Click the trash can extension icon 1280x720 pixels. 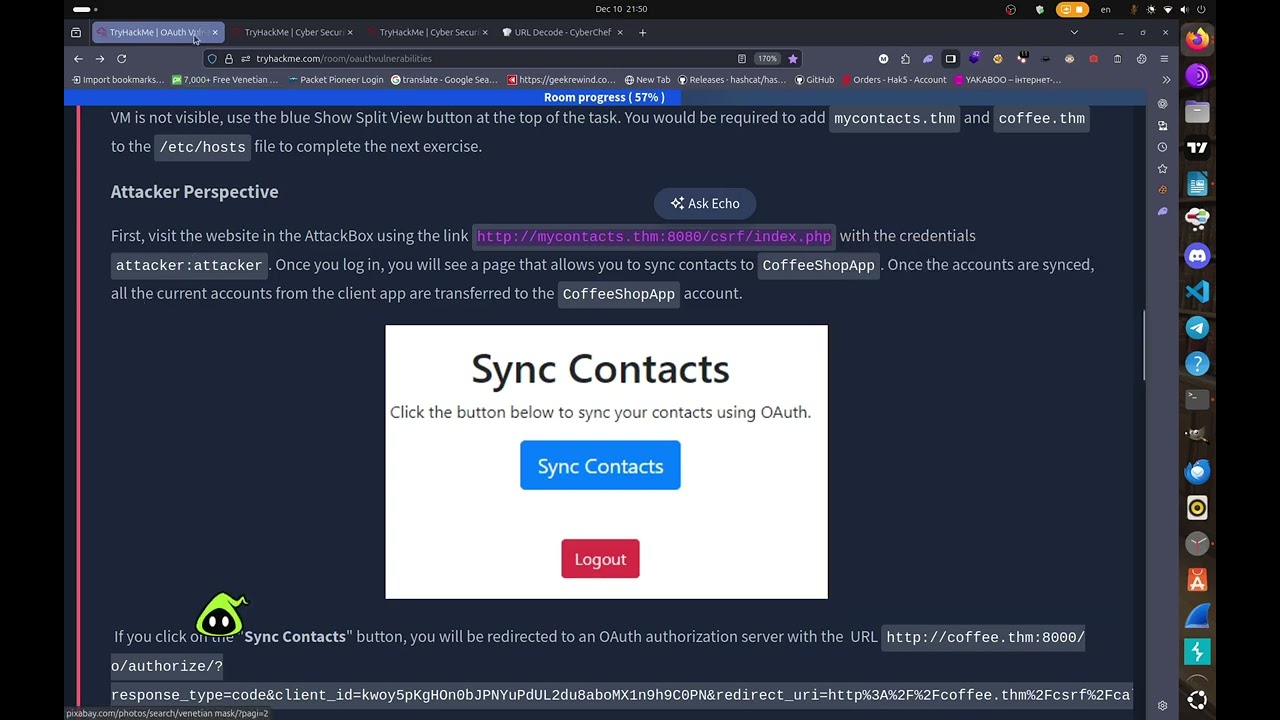1117,59
